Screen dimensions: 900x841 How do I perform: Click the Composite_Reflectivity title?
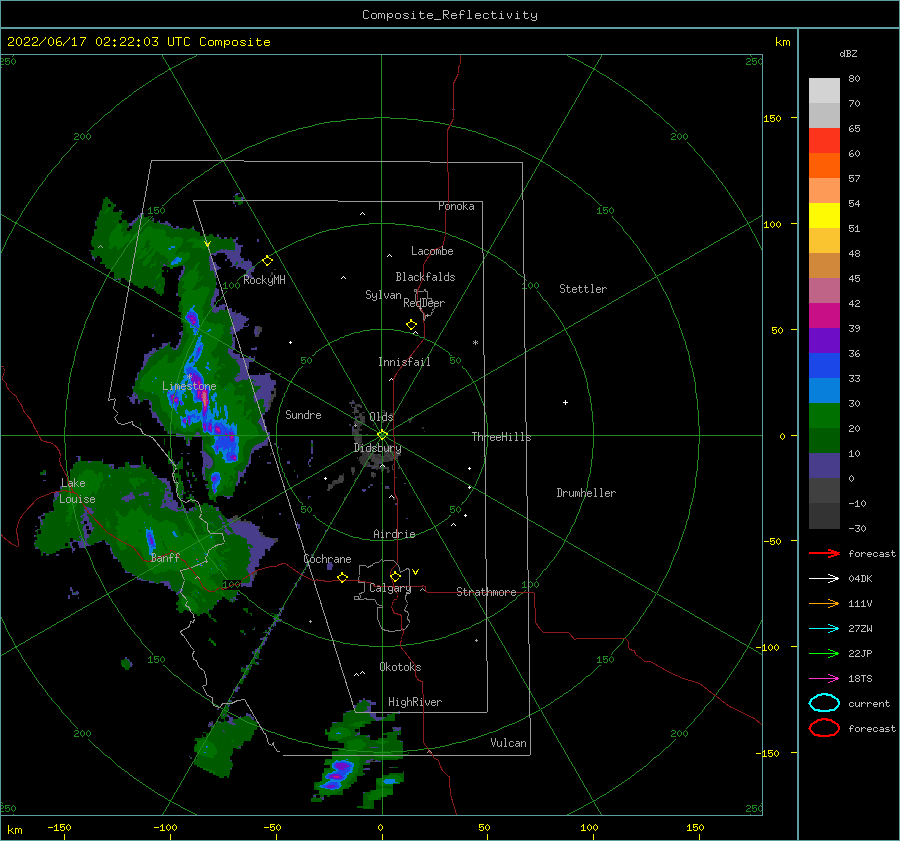click(450, 15)
